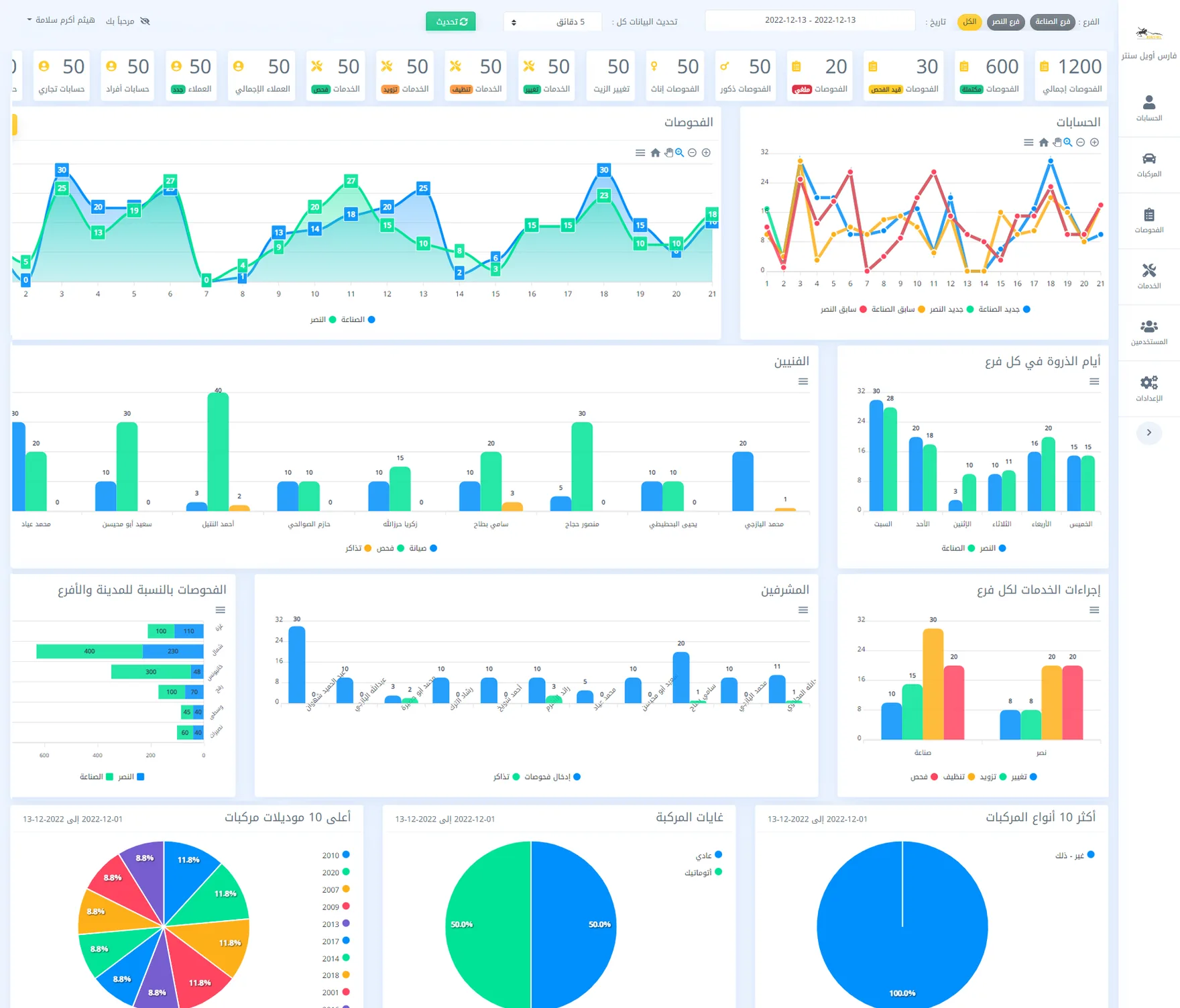
Task: Select الكل branch filter
Action: click(969, 22)
